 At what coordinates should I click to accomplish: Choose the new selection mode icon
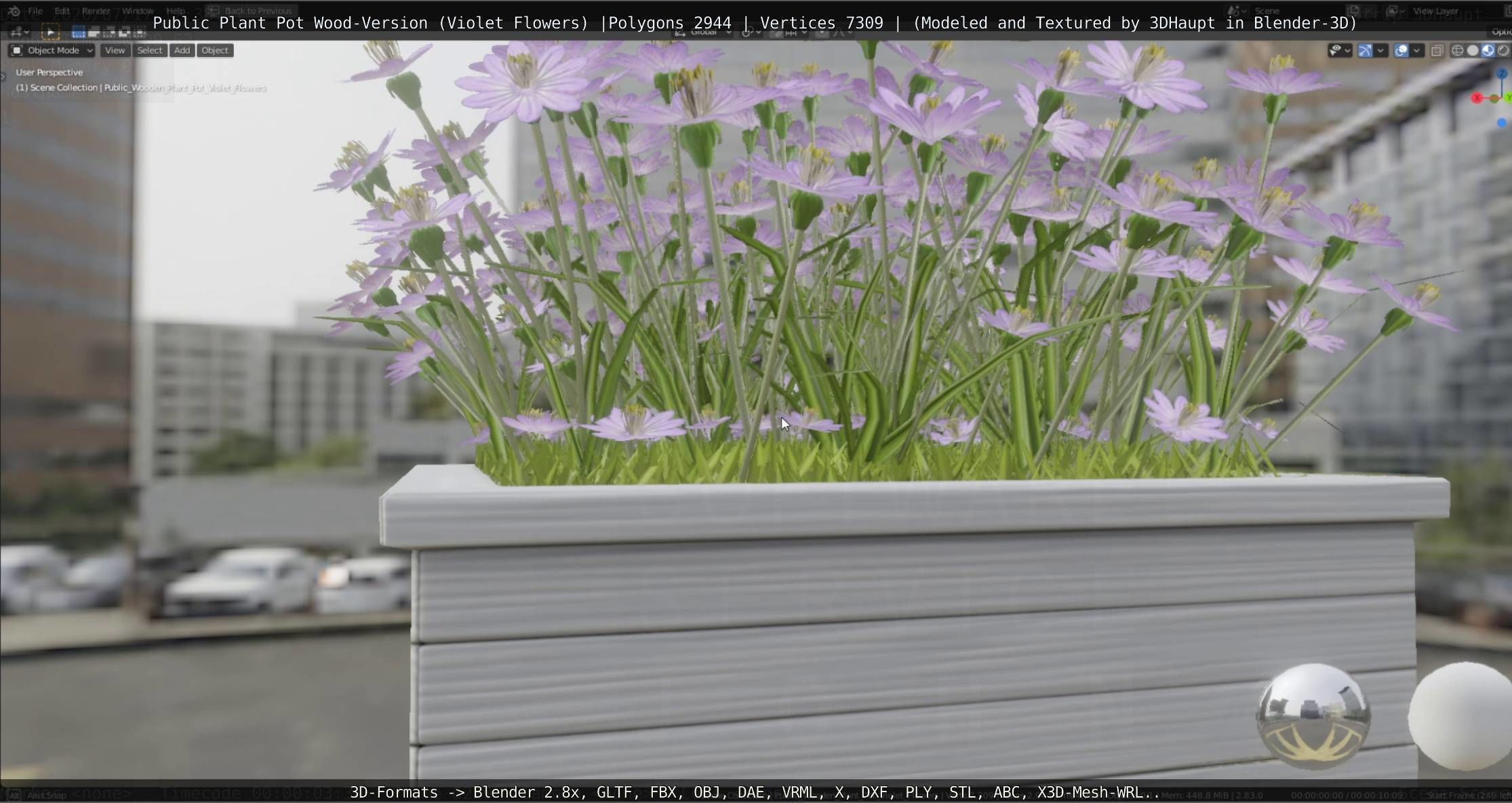[79, 32]
